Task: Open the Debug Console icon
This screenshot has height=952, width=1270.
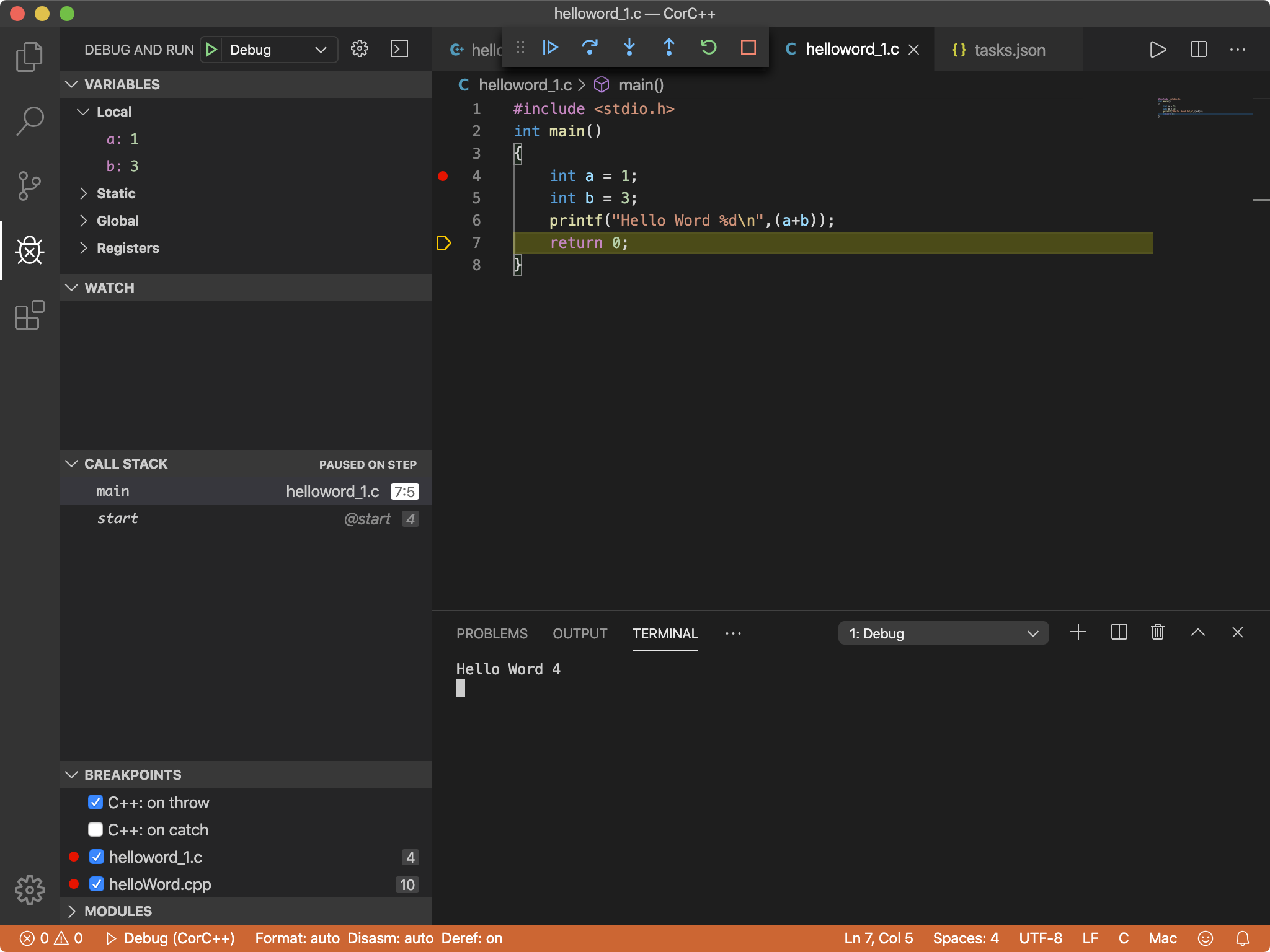Action: [x=399, y=49]
